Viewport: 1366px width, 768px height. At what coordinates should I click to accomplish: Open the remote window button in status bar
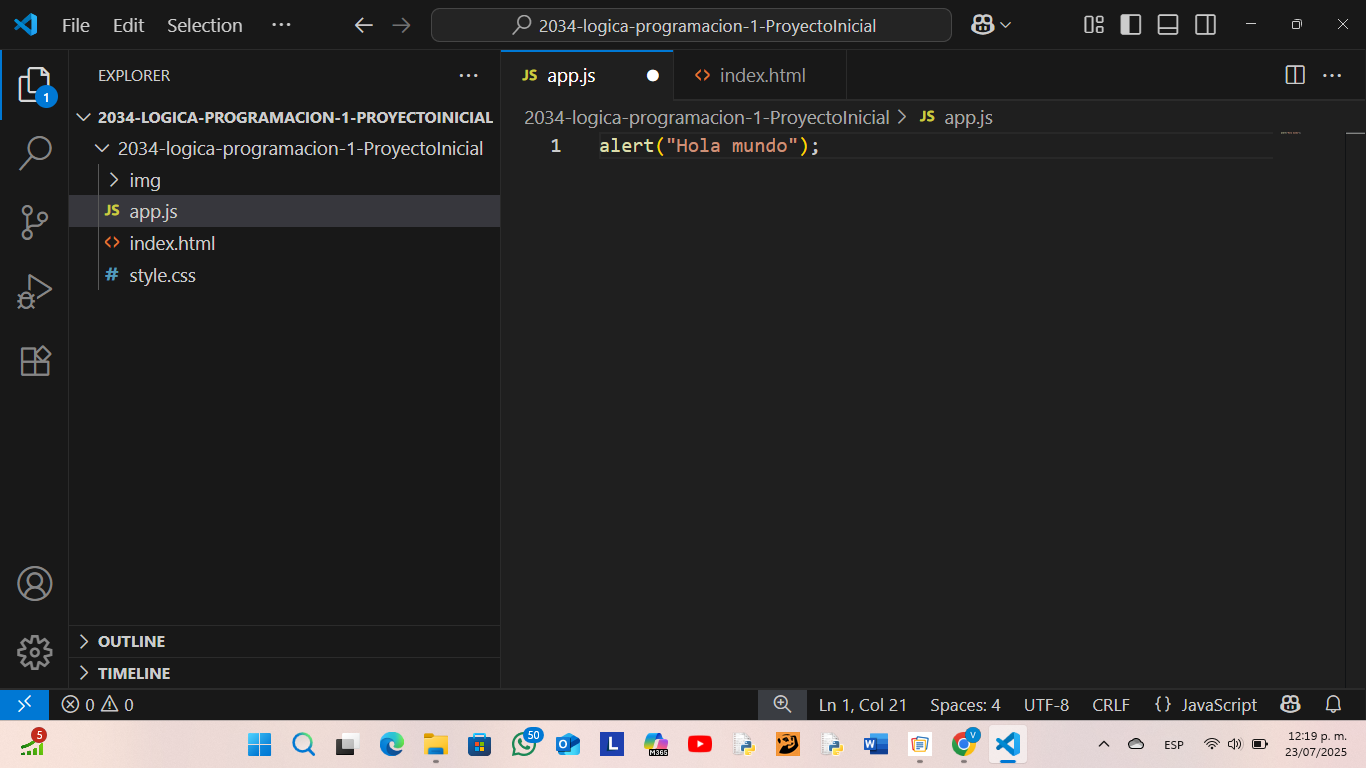coord(24,704)
